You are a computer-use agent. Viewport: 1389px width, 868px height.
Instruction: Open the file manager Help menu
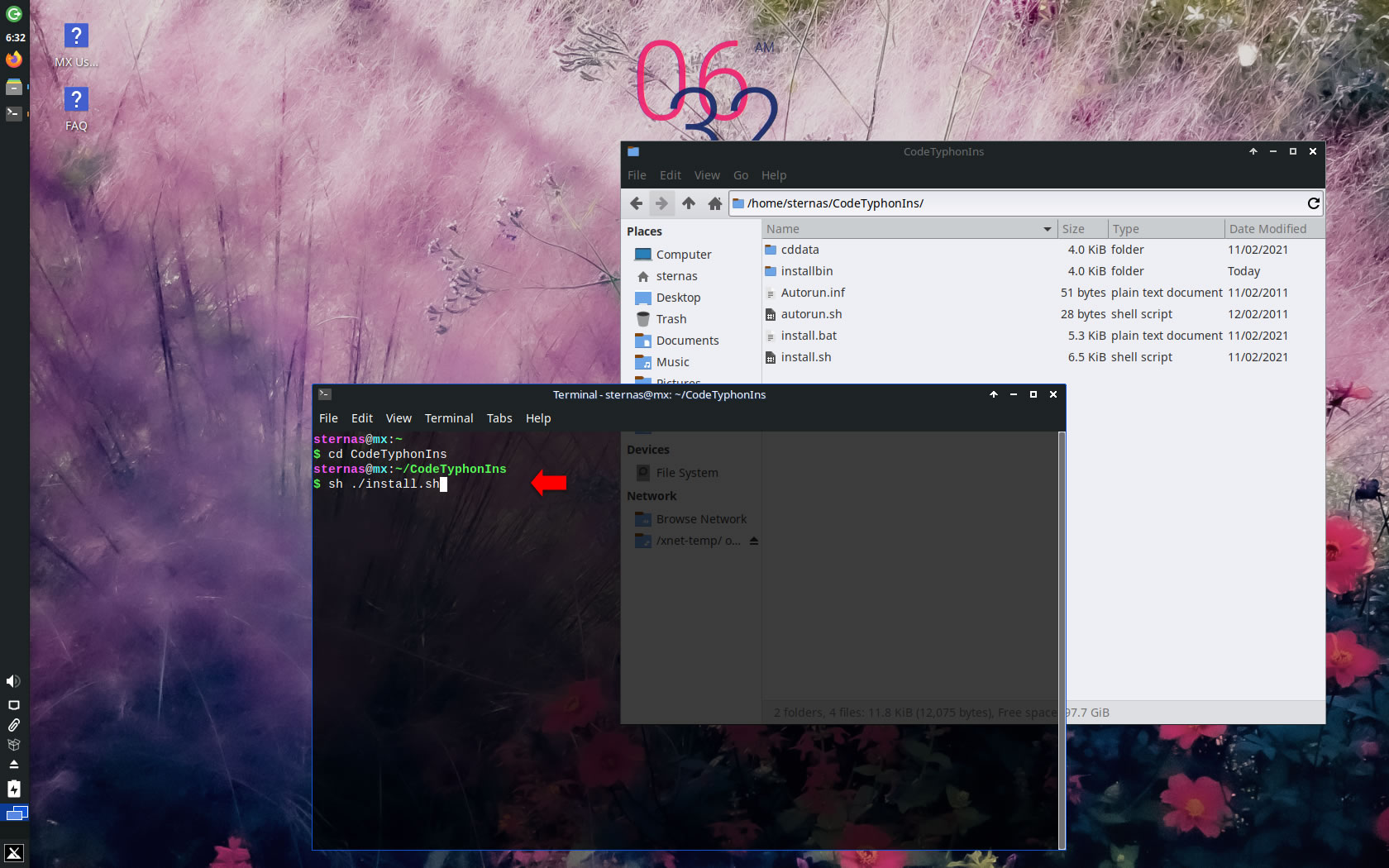tap(774, 175)
